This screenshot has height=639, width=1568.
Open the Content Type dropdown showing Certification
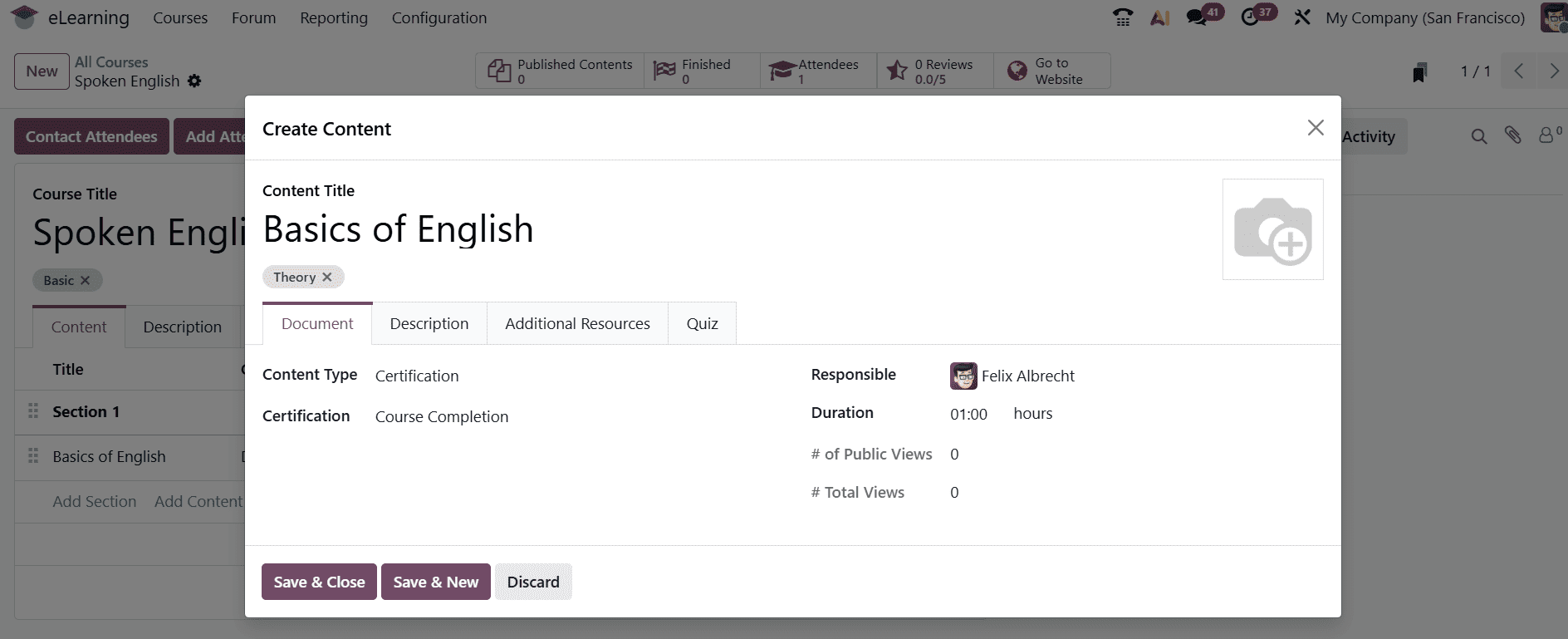(573, 376)
